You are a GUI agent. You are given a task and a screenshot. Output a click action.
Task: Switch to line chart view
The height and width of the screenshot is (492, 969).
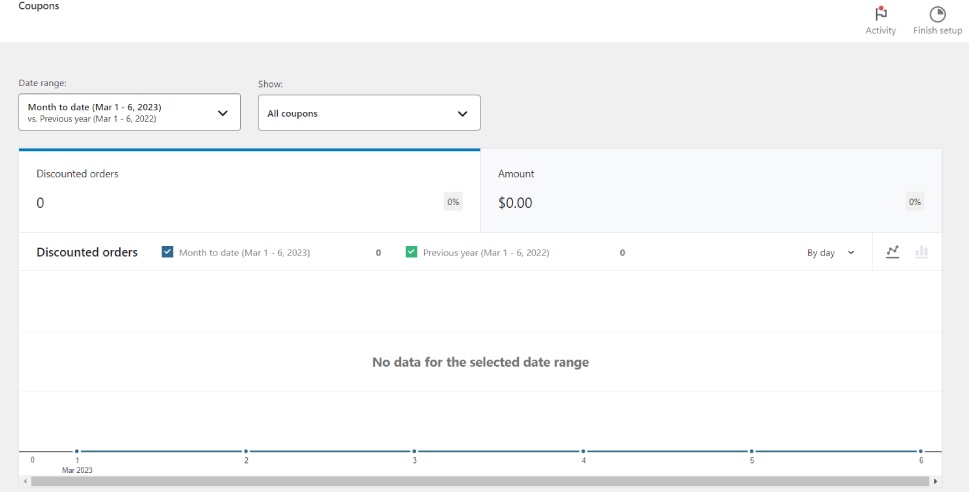(892, 252)
